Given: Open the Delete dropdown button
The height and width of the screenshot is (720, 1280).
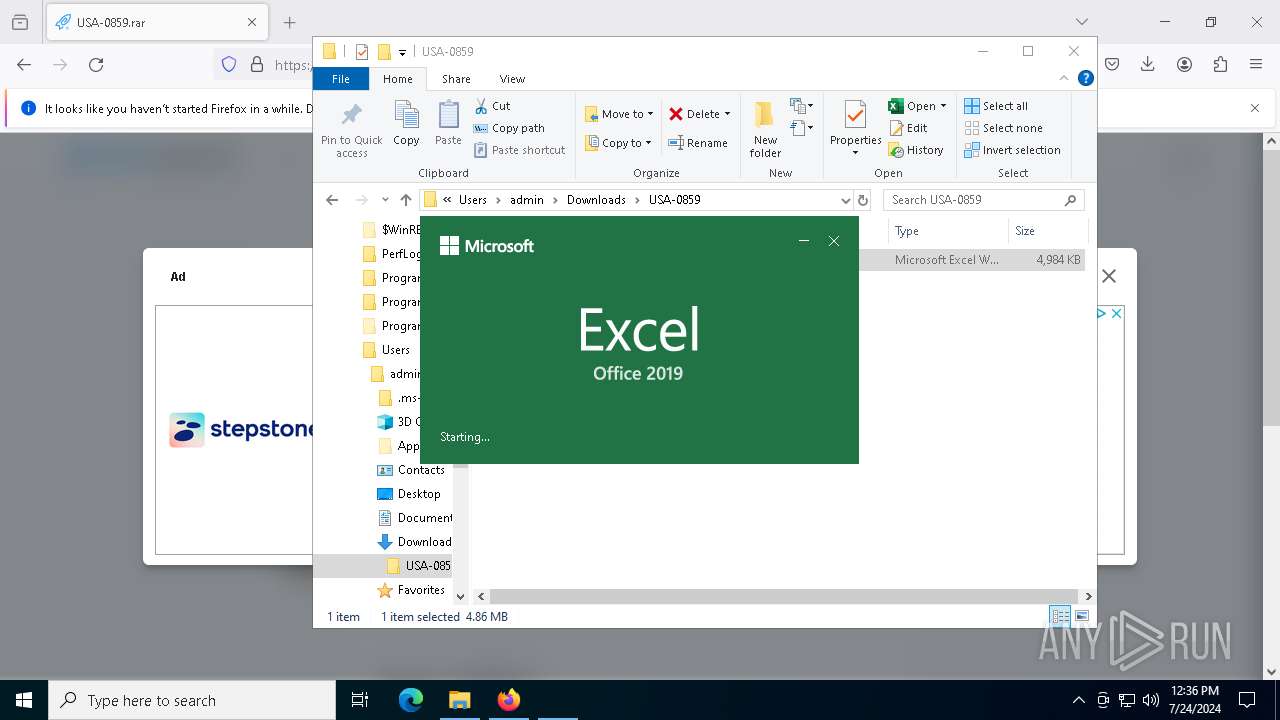Looking at the screenshot, I should click(x=700, y=114).
